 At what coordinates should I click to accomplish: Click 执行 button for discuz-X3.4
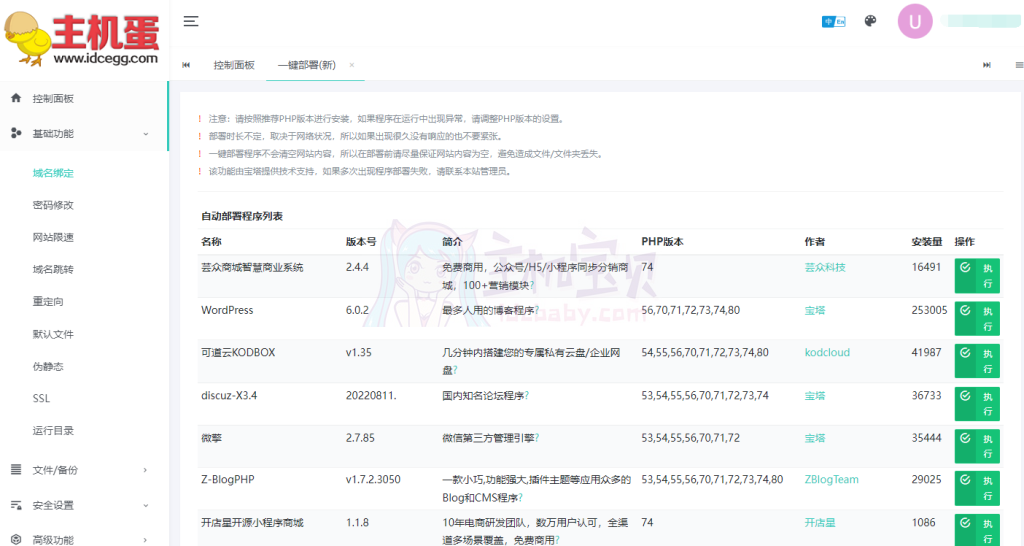tap(977, 404)
